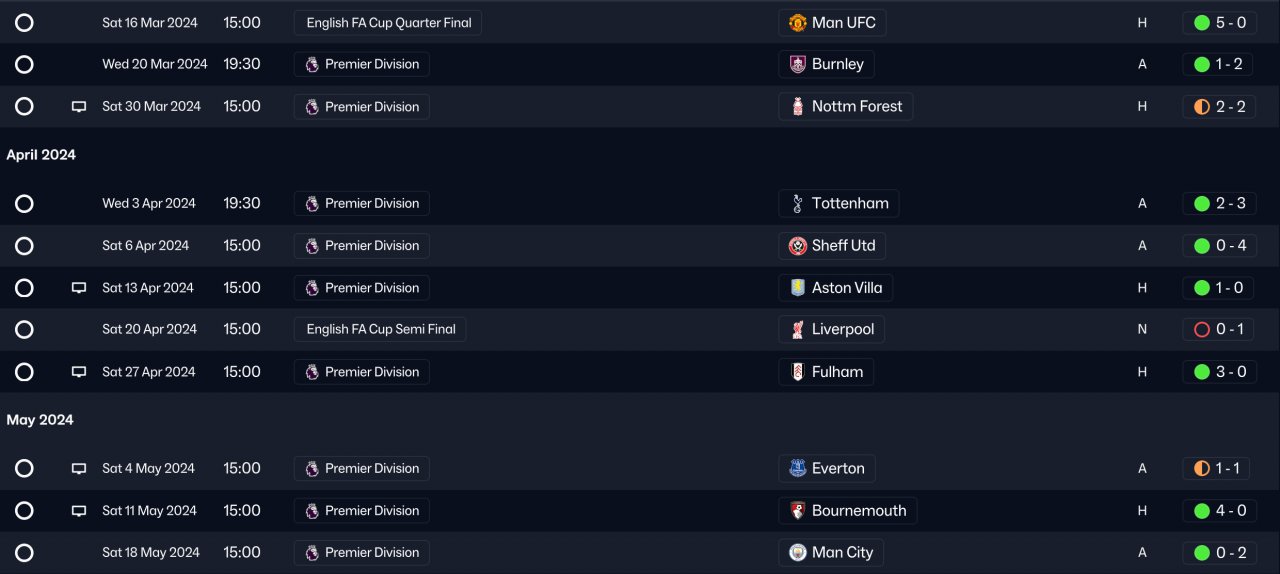Click the Burnley club badge icon
The width and height of the screenshot is (1280, 574).
coord(797,64)
